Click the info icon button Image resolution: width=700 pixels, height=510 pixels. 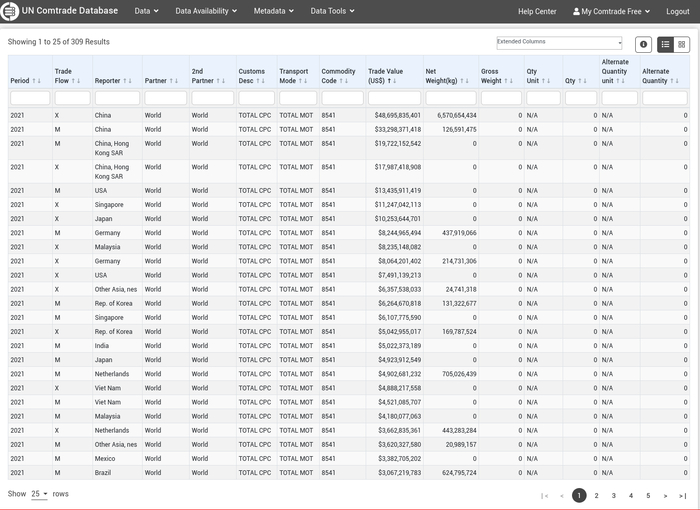point(643,45)
